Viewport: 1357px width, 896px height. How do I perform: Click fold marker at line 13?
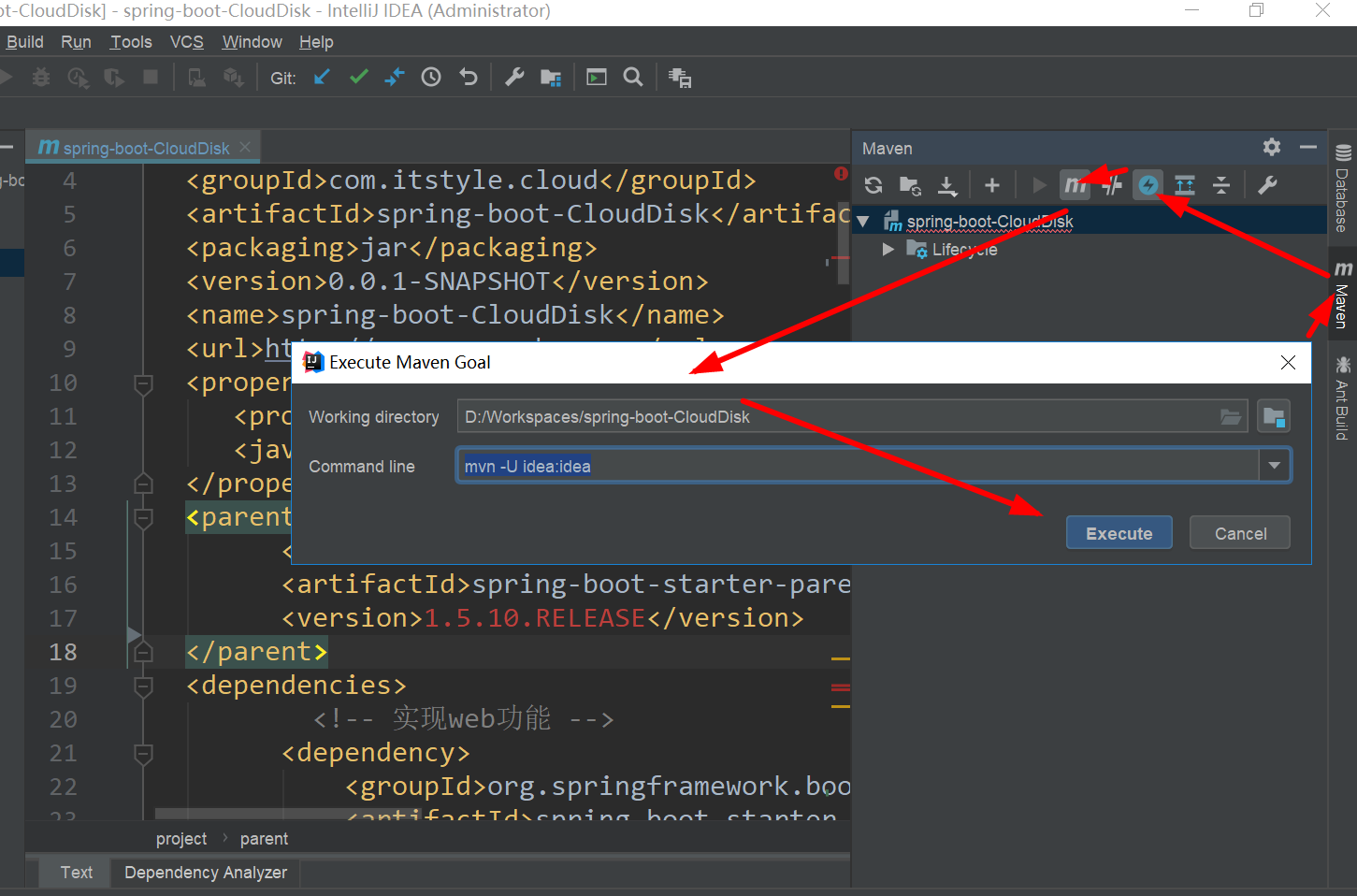143,484
